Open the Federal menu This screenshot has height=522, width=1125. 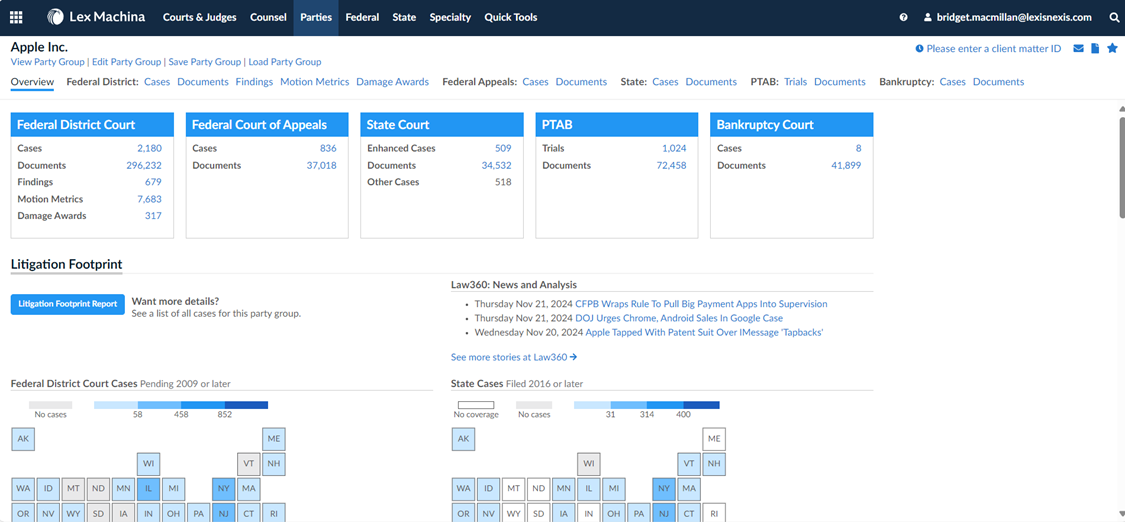[362, 17]
